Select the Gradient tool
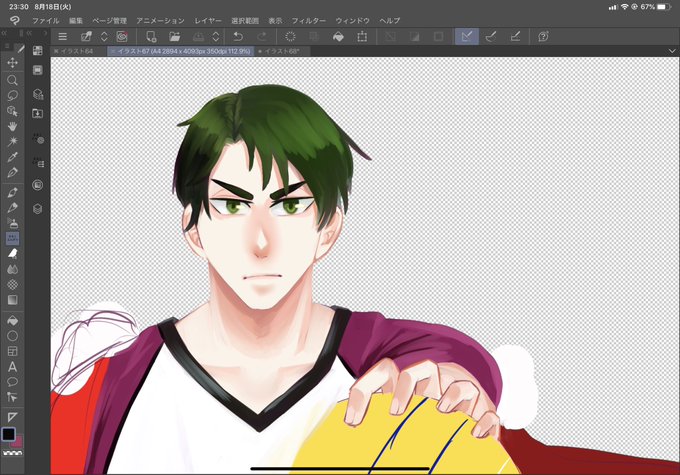The width and height of the screenshot is (680, 475). pyautogui.click(x=12, y=300)
